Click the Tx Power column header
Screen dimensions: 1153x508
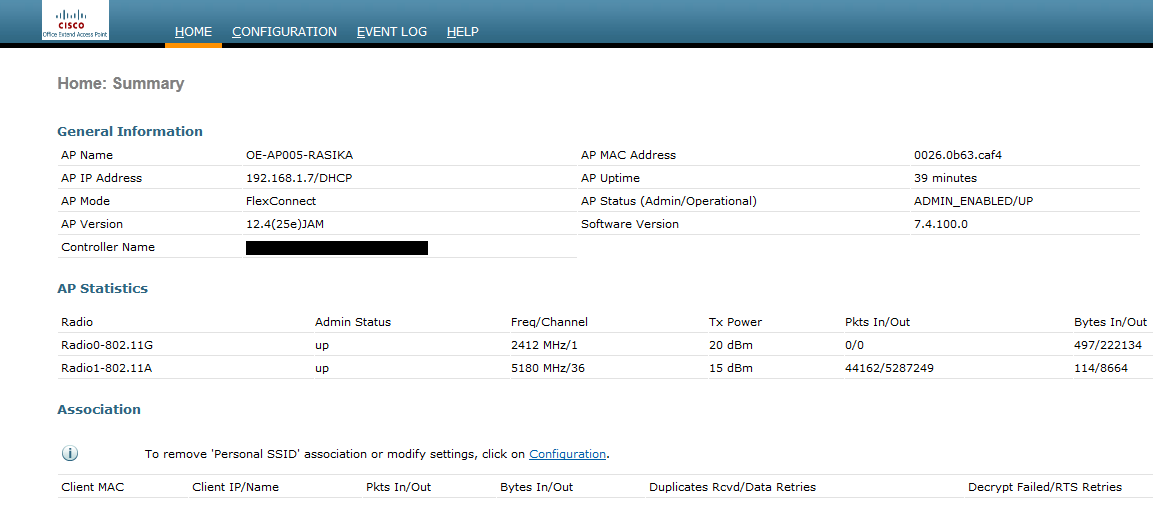pyautogui.click(x=735, y=322)
